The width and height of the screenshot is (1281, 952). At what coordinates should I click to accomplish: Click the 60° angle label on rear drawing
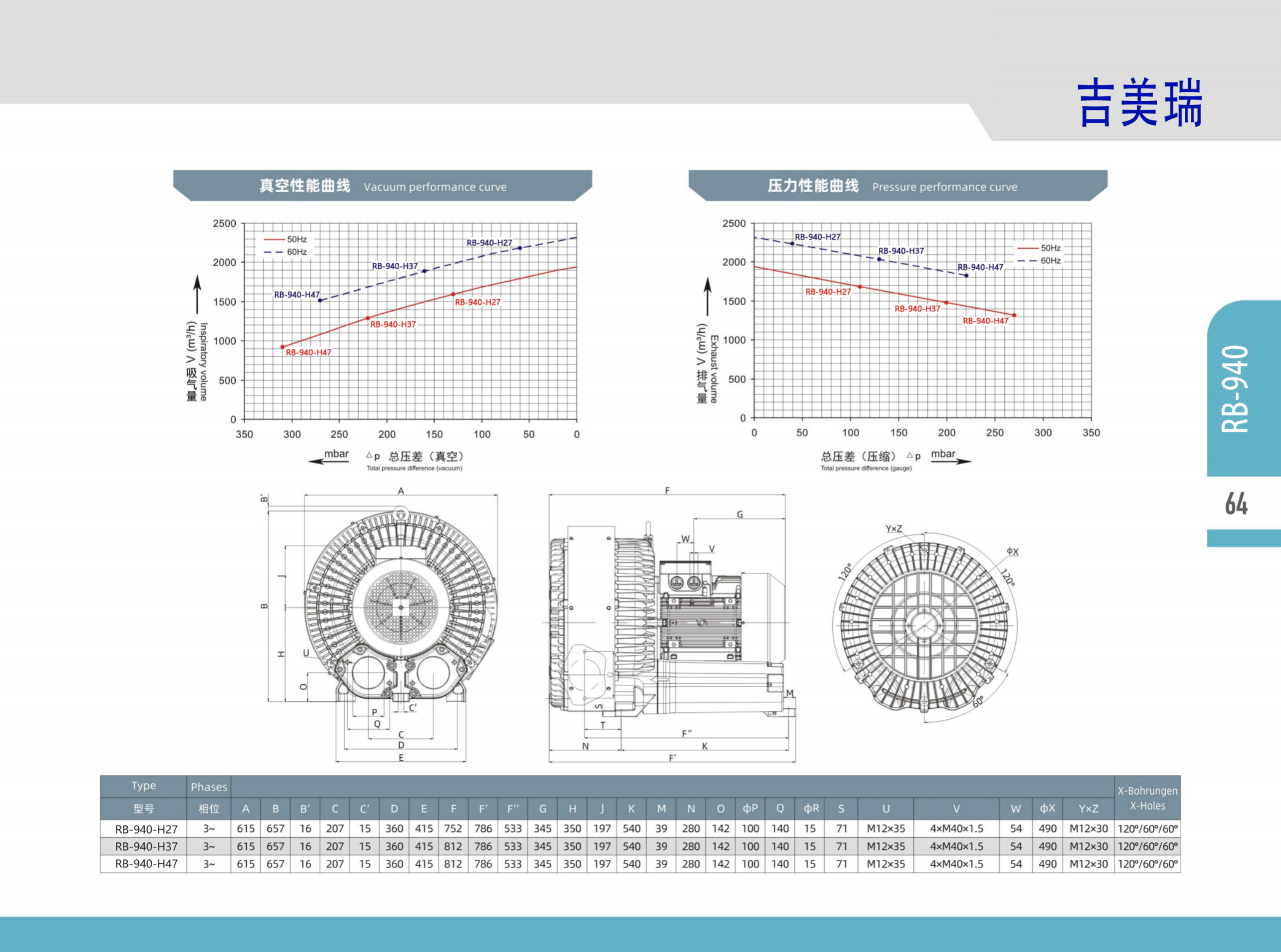coord(978,702)
